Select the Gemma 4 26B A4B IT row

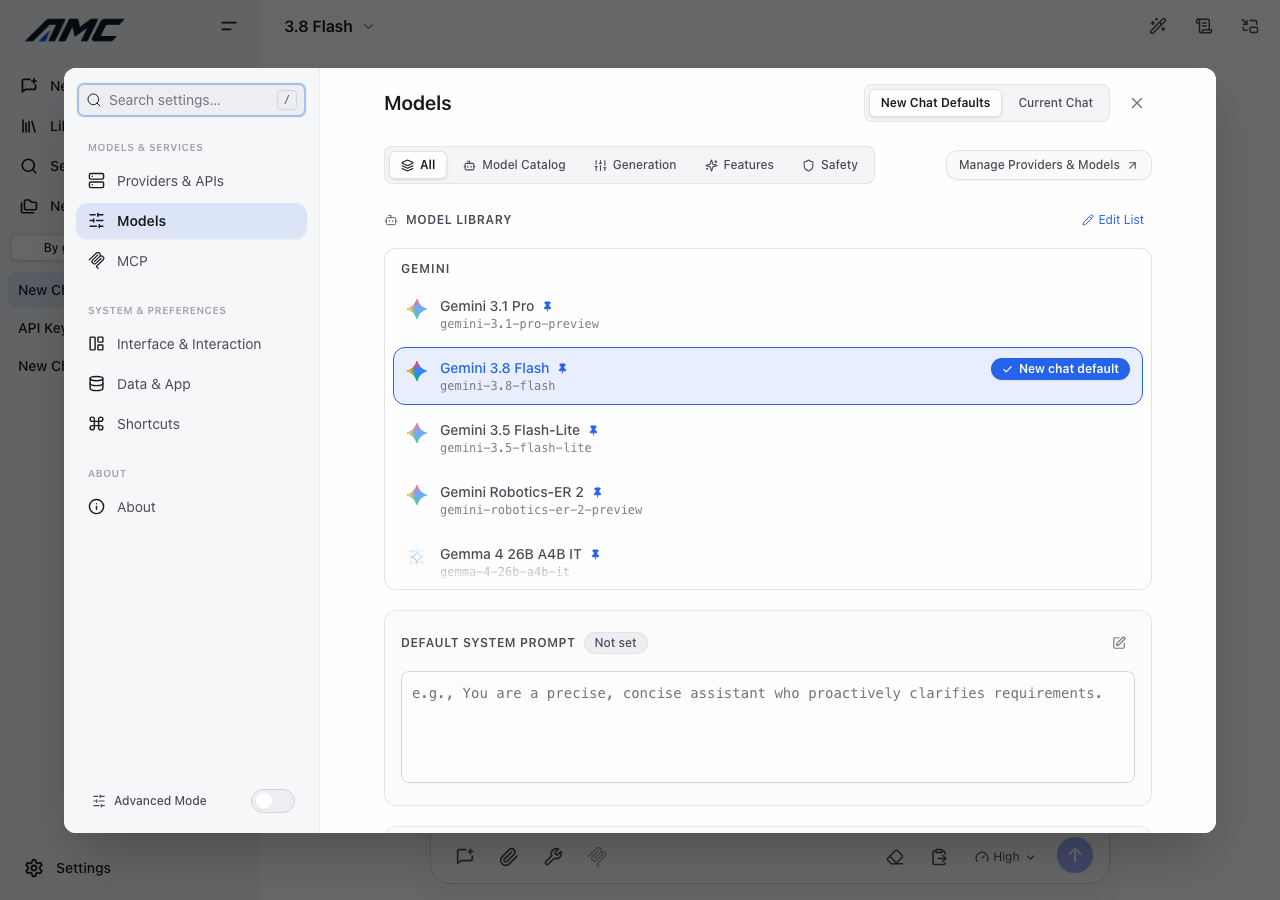click(x=768, y=560)
